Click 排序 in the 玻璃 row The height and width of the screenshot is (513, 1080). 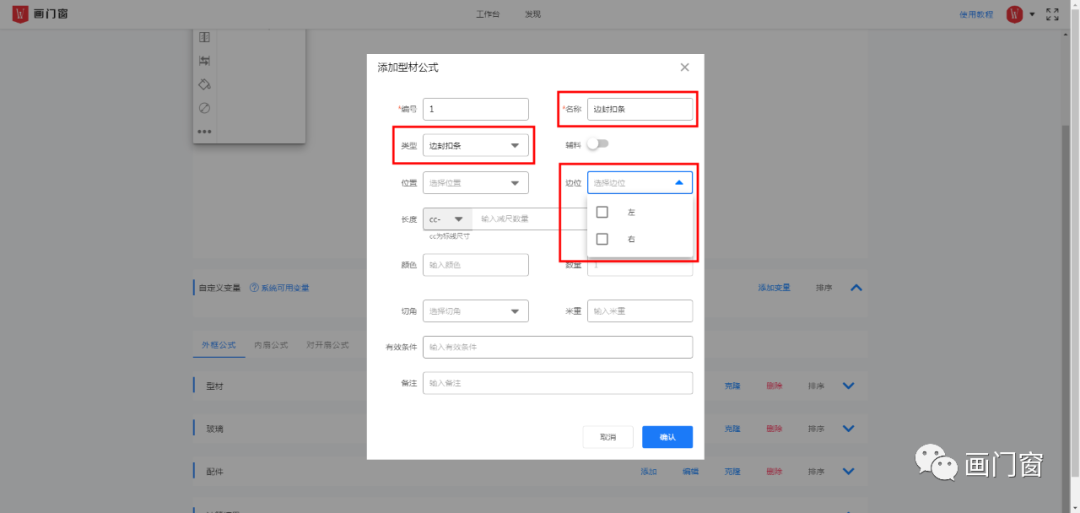pyautogui.click(x=816, y=429)
